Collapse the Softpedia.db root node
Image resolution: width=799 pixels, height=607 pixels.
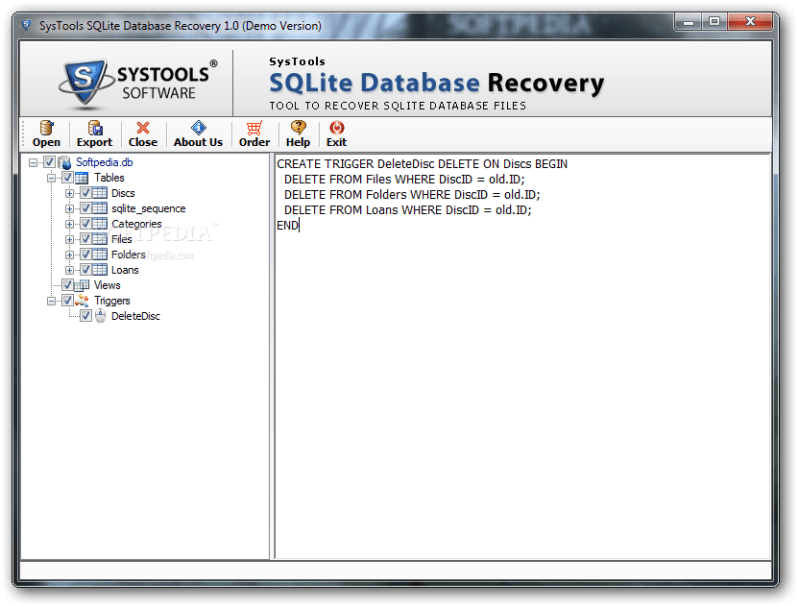(33, 163)
